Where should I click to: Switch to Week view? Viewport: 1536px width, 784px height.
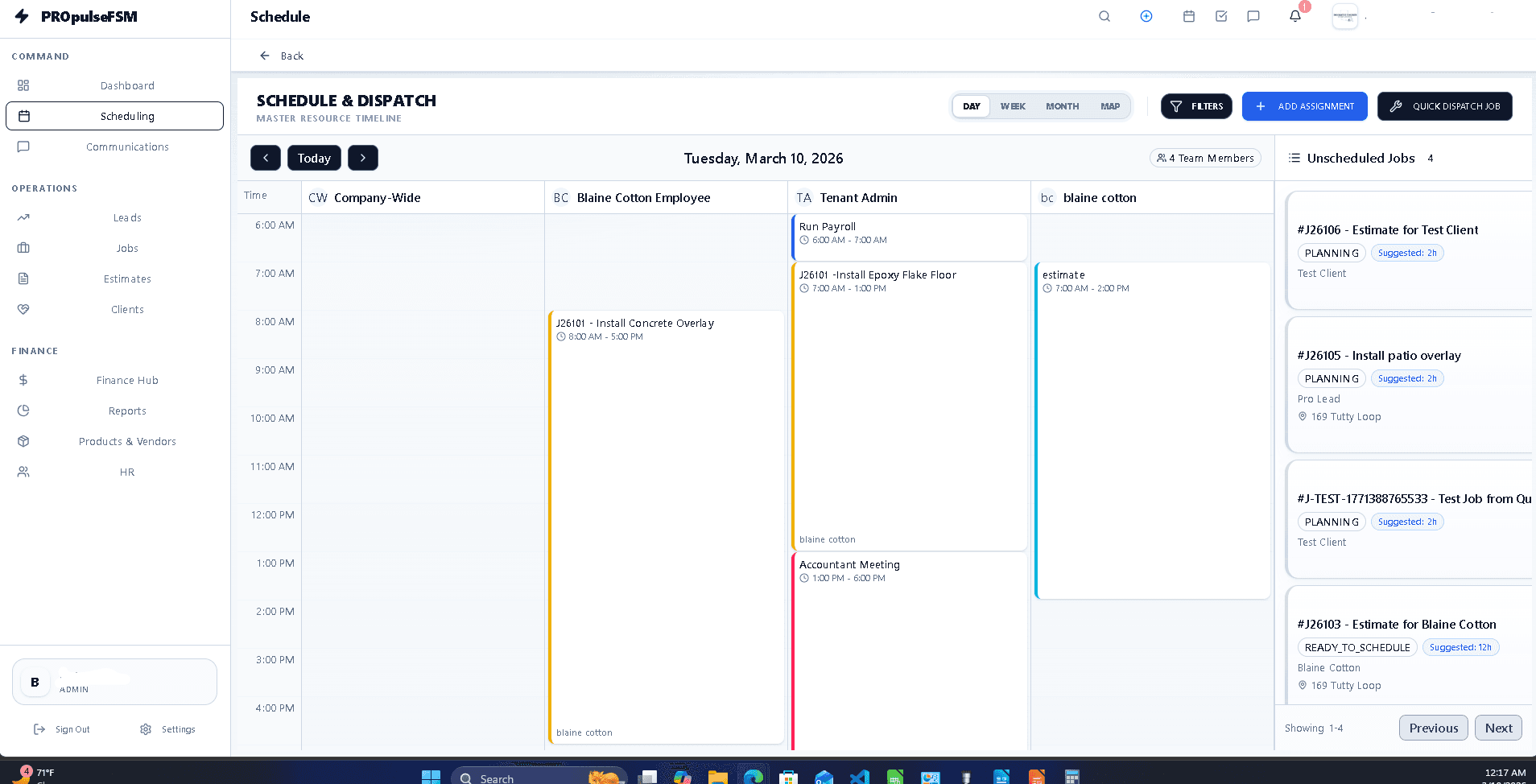(x=1013, y=105)
